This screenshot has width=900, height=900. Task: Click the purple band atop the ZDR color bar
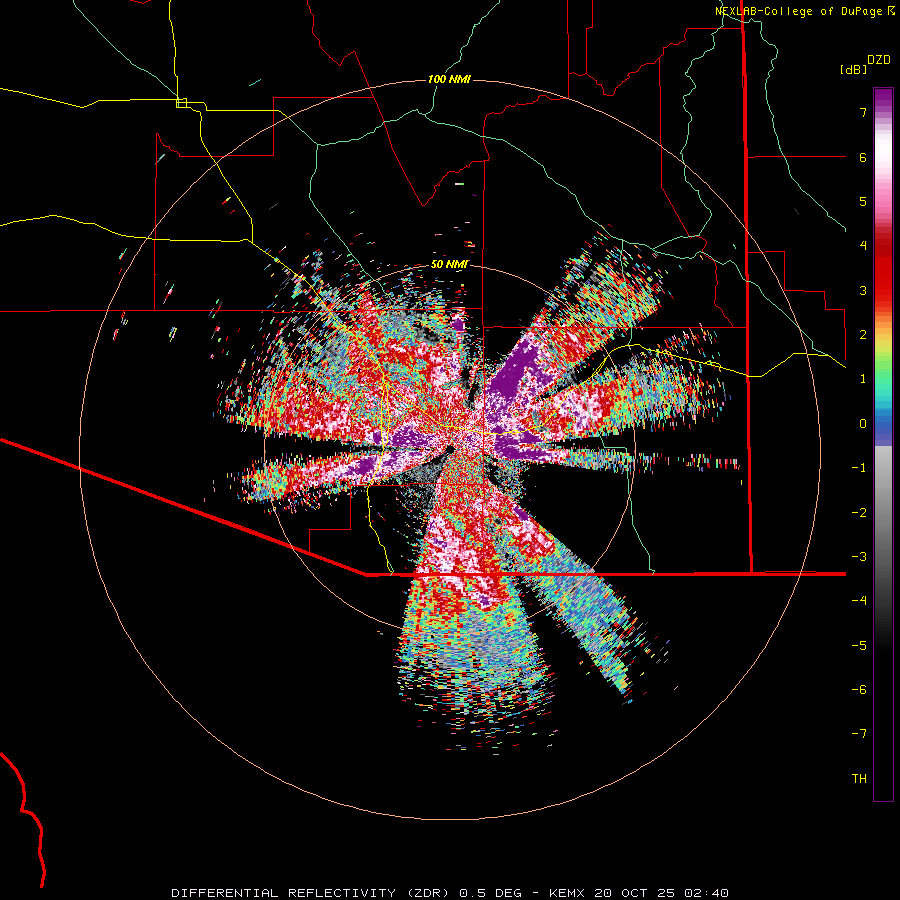coord(883,99)
